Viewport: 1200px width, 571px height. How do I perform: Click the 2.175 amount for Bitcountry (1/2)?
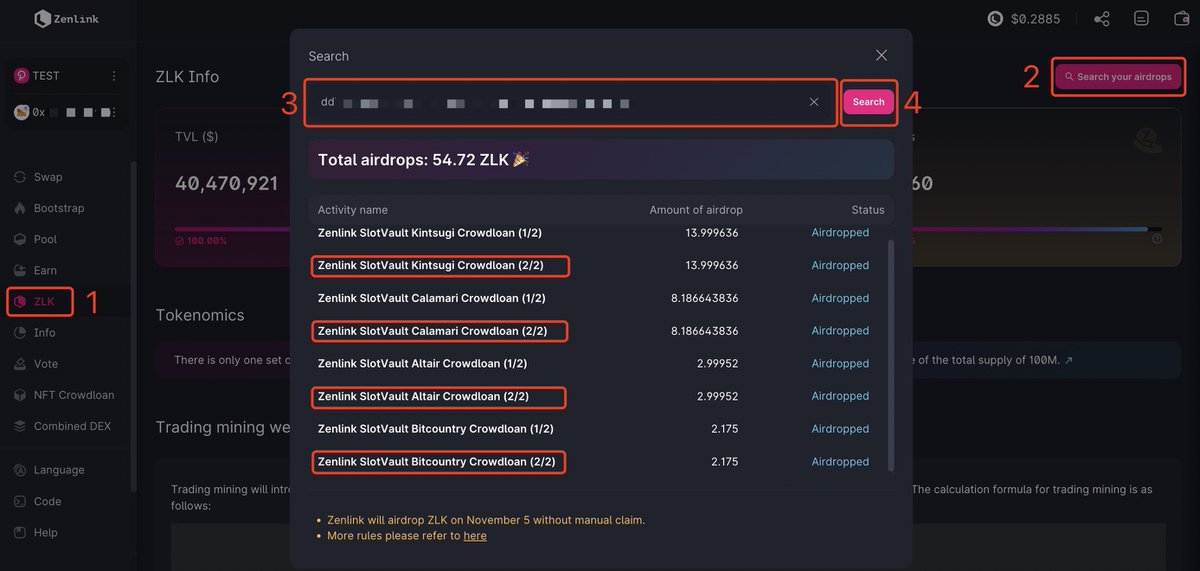[725, 429]
